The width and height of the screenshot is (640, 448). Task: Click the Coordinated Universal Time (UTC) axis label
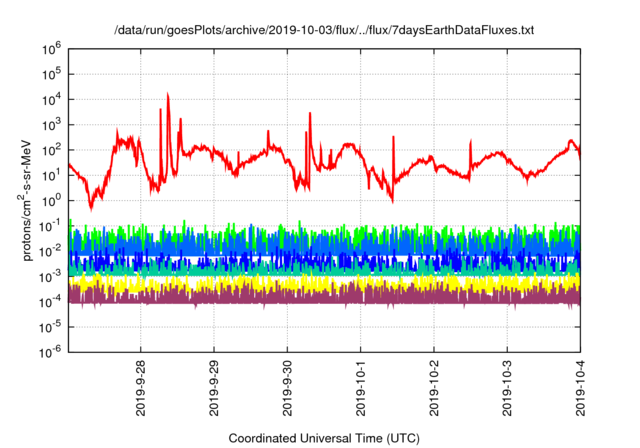click(x=325, y=438)
